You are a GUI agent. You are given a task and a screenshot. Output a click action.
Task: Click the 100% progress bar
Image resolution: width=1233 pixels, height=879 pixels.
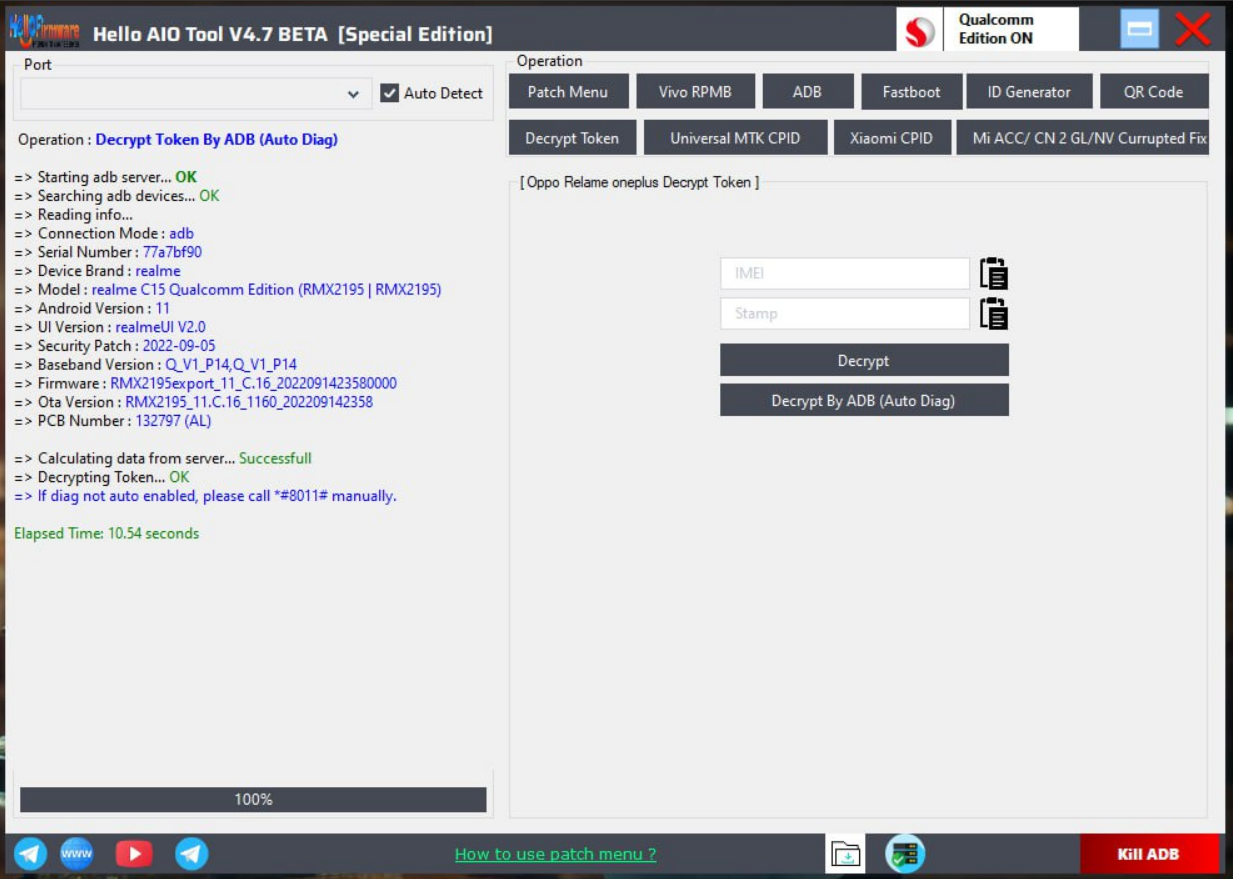[x=253, y=799]
